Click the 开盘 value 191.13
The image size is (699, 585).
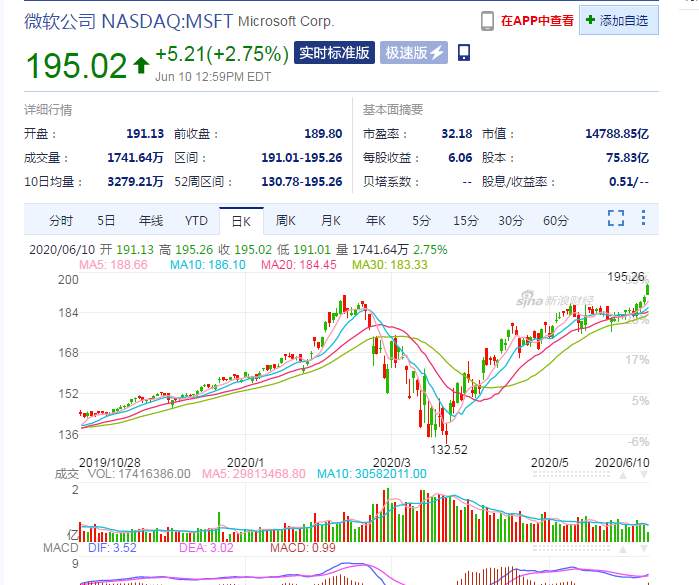tap(145, 134)
